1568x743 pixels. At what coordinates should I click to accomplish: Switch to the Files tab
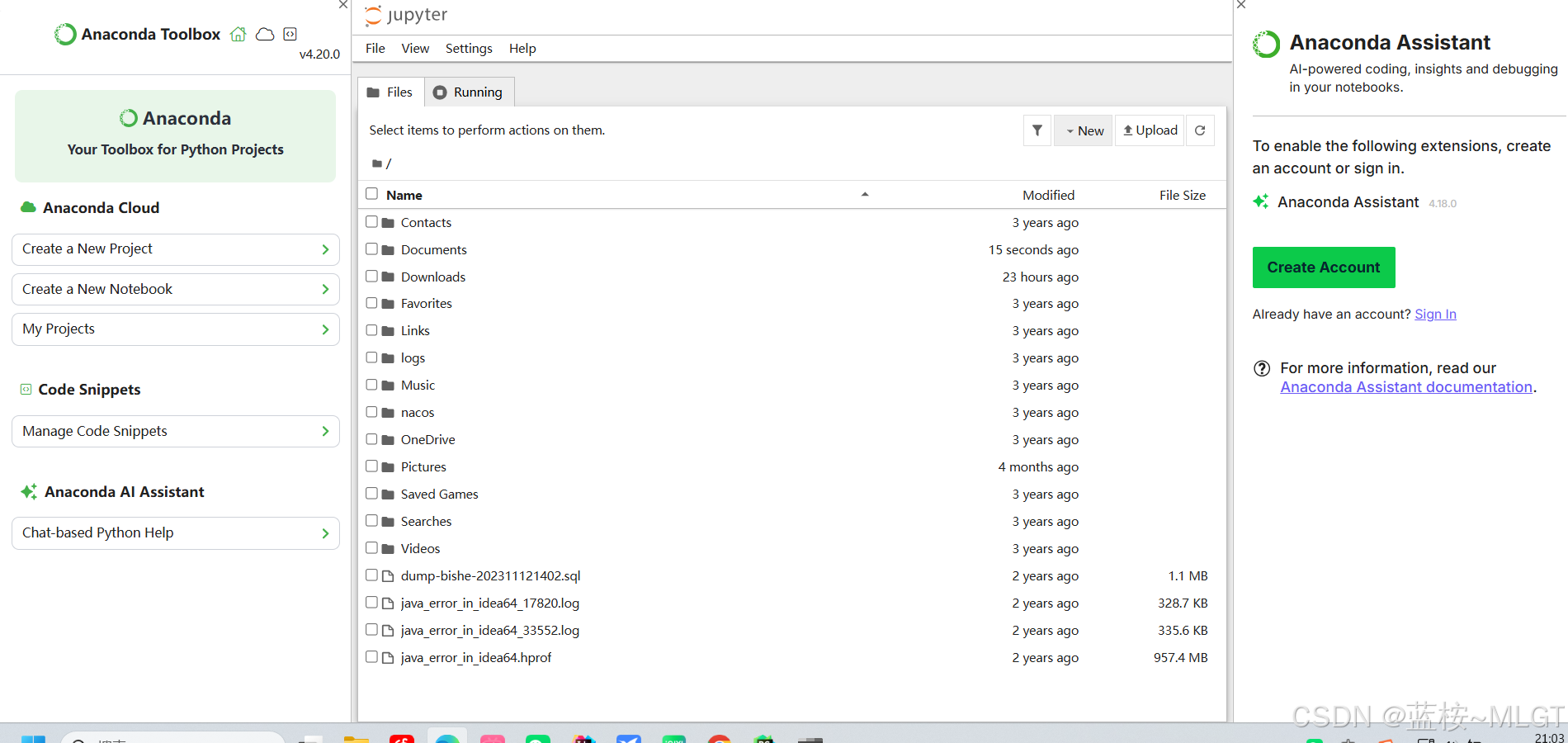(x=390, y=92)
